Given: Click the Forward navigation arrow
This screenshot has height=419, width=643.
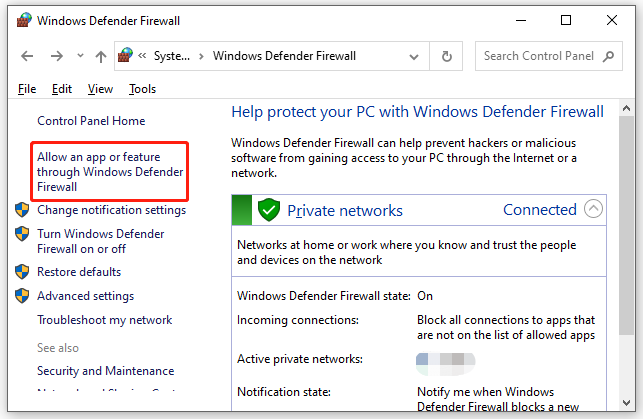Looking at the screenshot, I should pyautogui.click(x=56, y=56).
